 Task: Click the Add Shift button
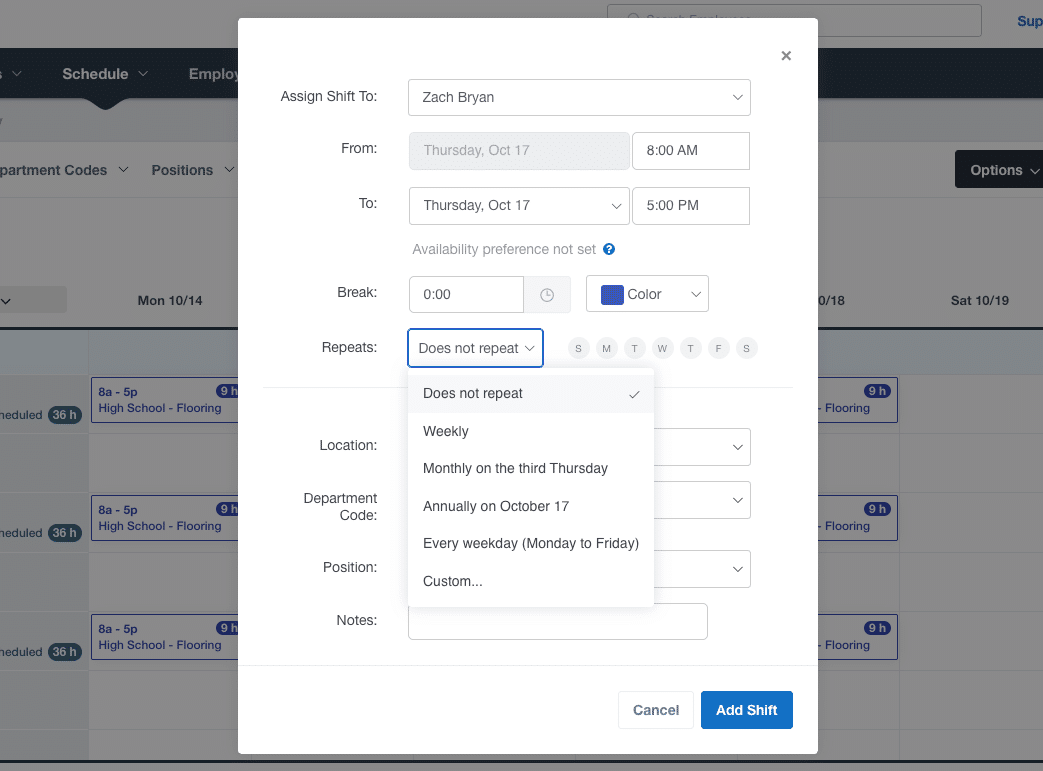click(746, 710)
